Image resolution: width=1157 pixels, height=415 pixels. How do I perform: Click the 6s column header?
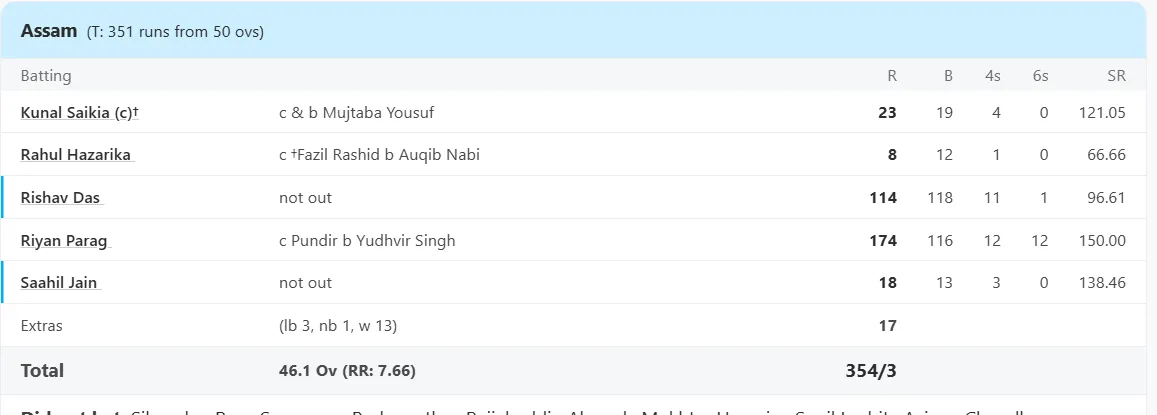coord(1040,76)
